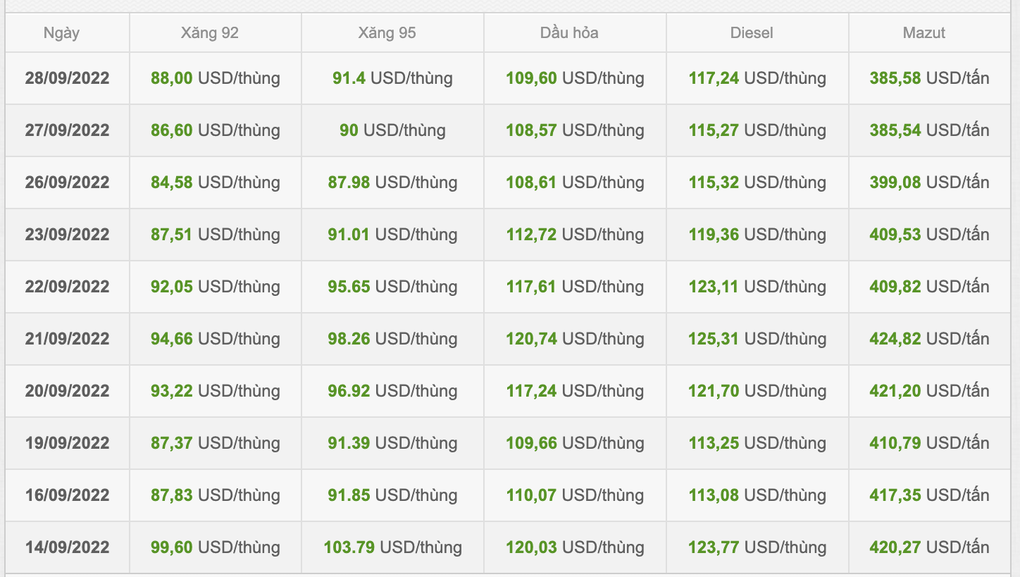Select the 409,82 USD/tấn Mazut cell
The image size is (1020, 577).
coord(929,286)
